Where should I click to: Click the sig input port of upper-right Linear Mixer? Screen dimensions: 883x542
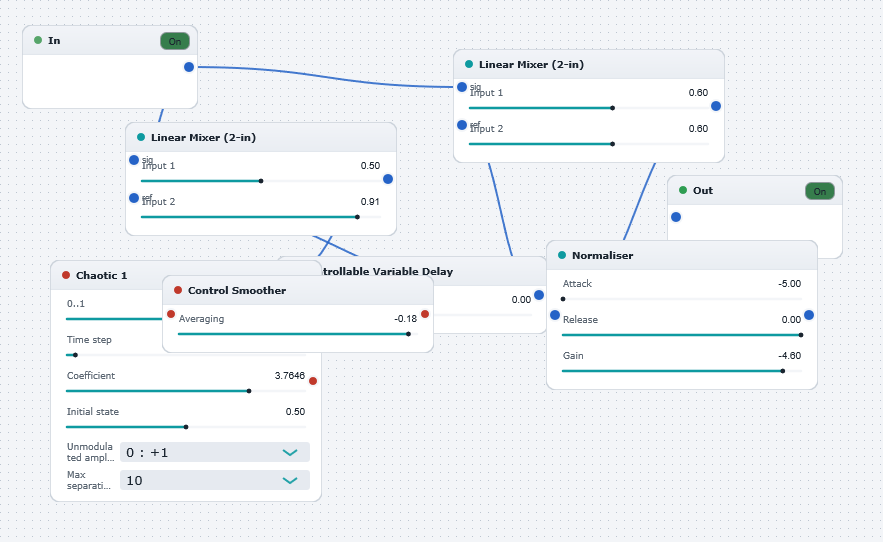click(462, 87)
